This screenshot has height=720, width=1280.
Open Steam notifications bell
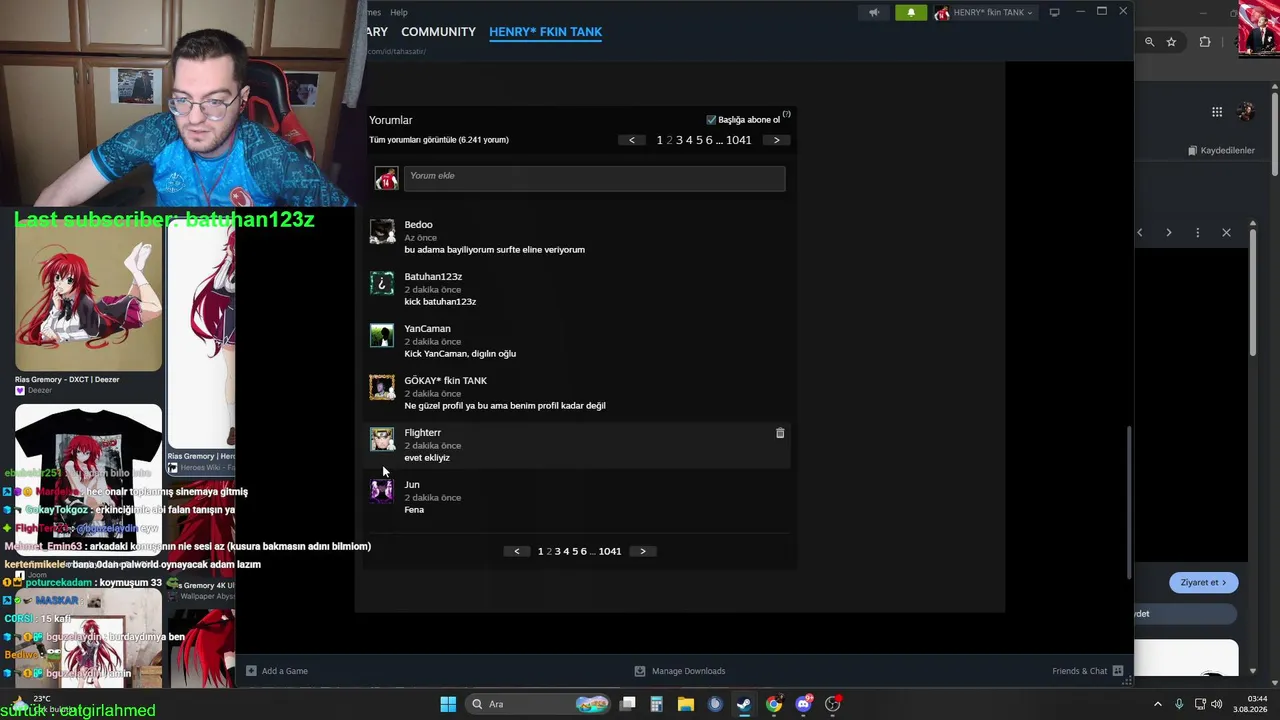911,13
